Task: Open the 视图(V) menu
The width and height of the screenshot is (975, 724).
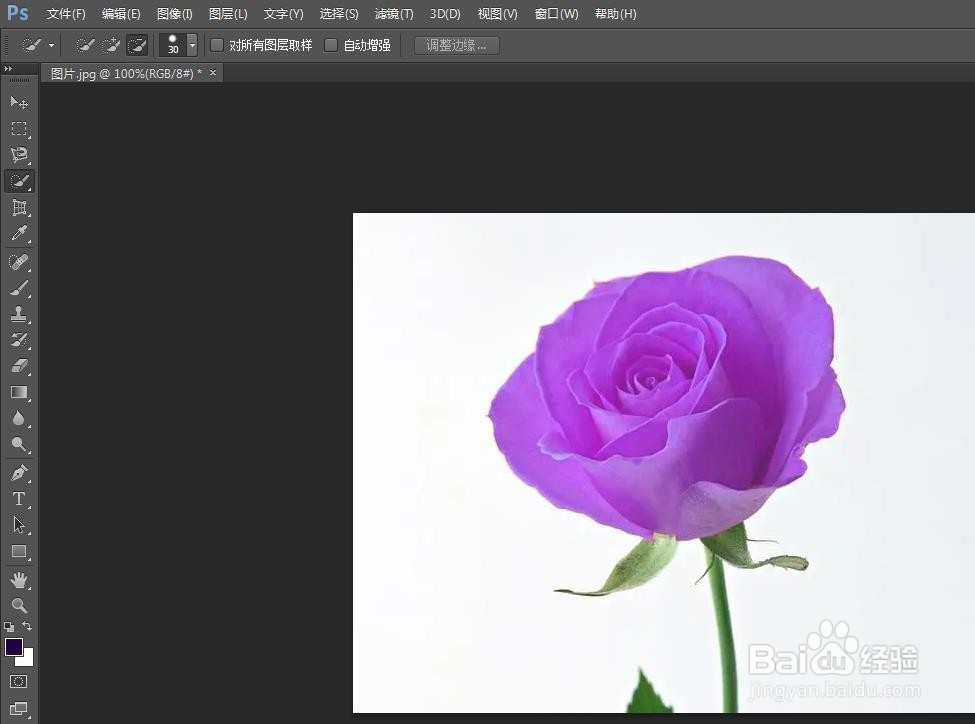Action: point(497,14)
